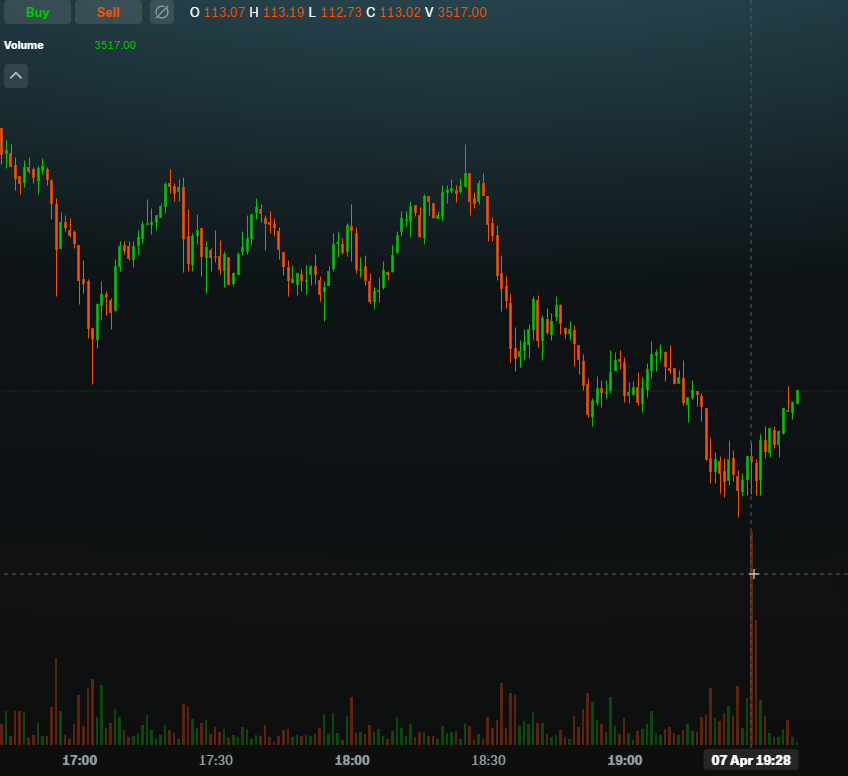Click the orange Sell button
This screenshot has width=848, height=776.
pyautogui.click(x=108, y=12)
